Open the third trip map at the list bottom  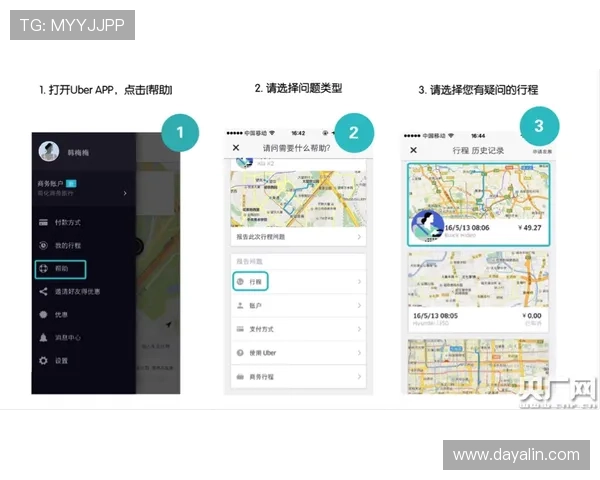tap(478, 366)
